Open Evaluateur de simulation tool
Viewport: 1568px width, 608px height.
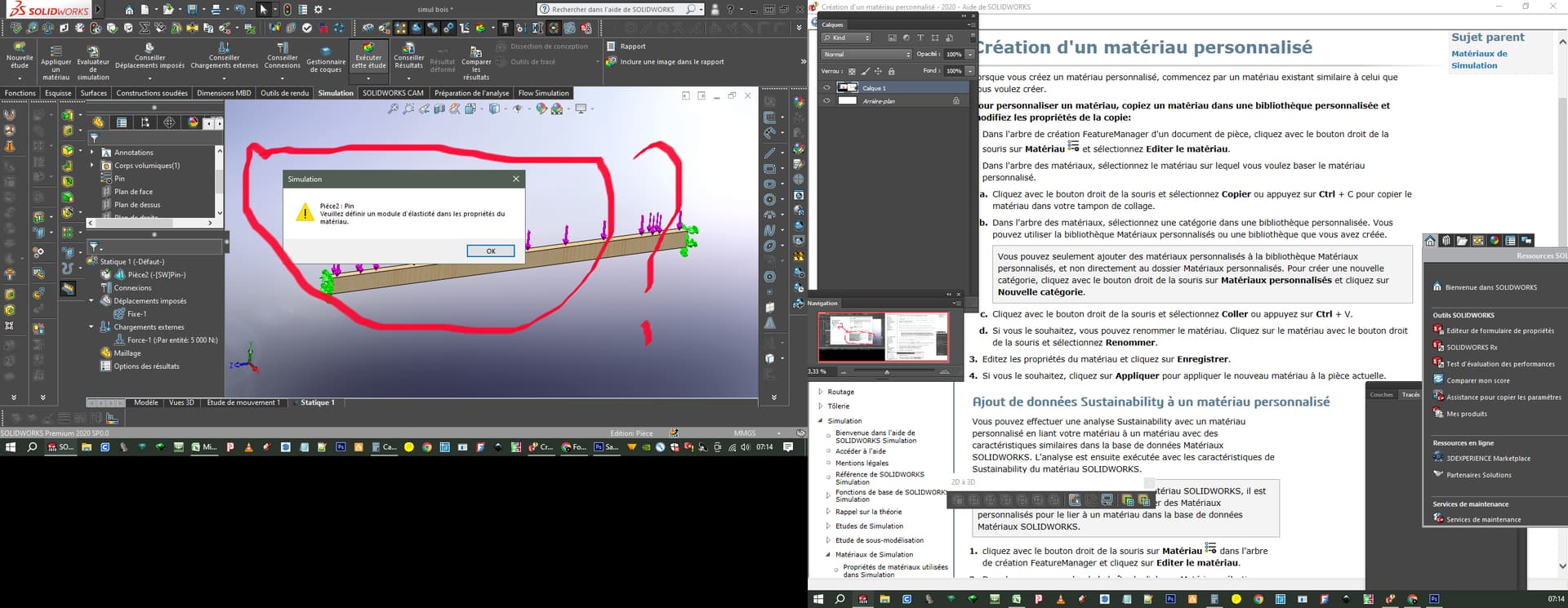(93, 62)
